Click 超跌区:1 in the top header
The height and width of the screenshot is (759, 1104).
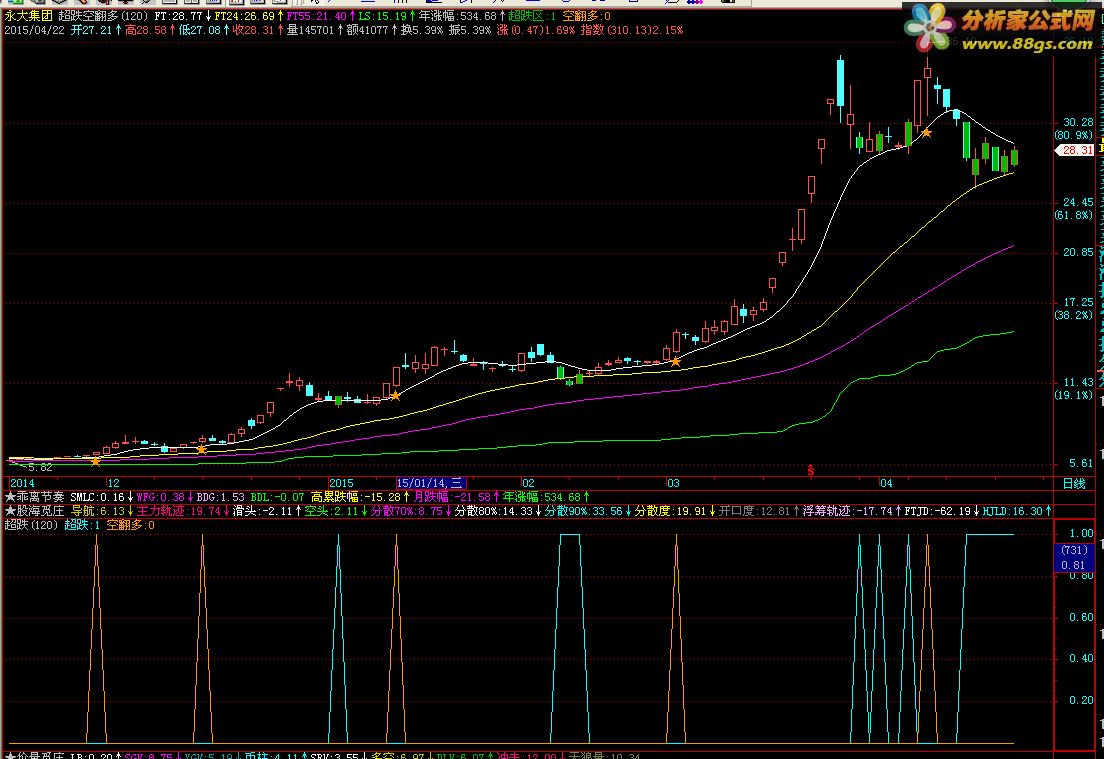click(532, 15)
